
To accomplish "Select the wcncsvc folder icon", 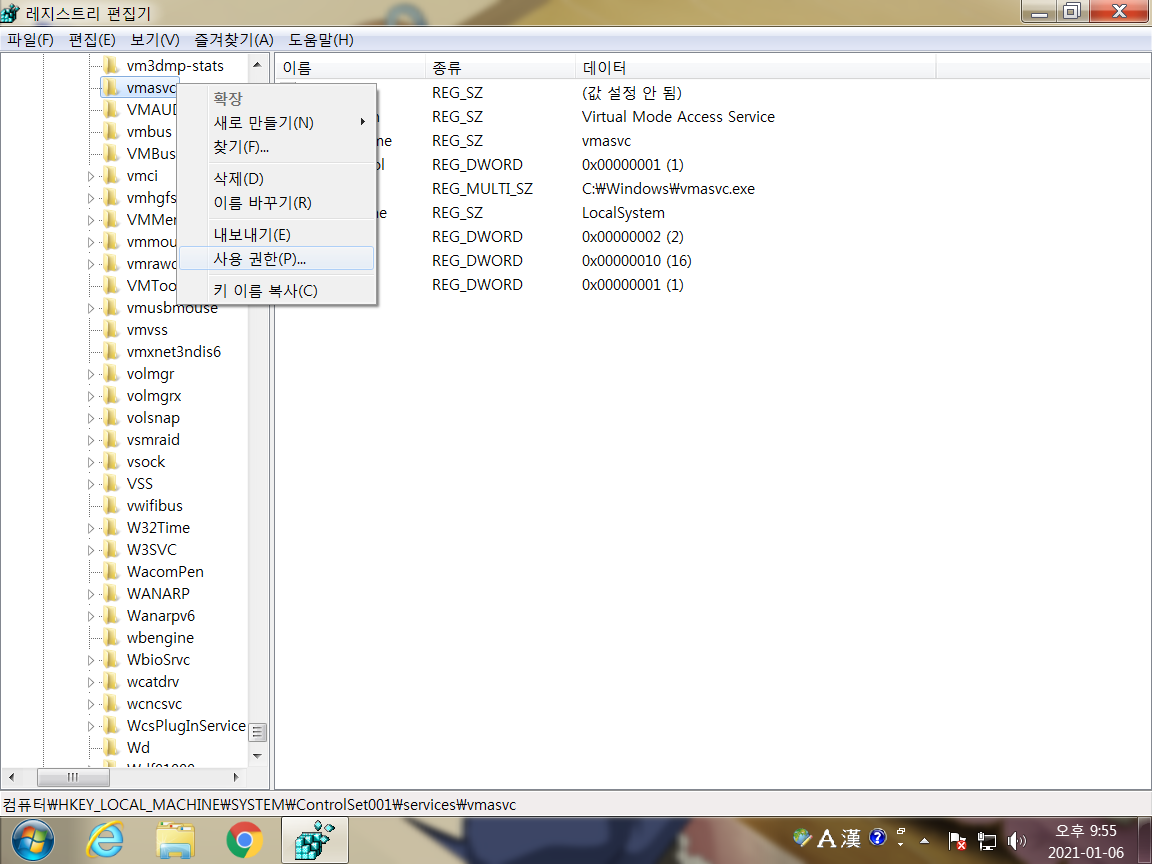I will click(x=111, y=703).
